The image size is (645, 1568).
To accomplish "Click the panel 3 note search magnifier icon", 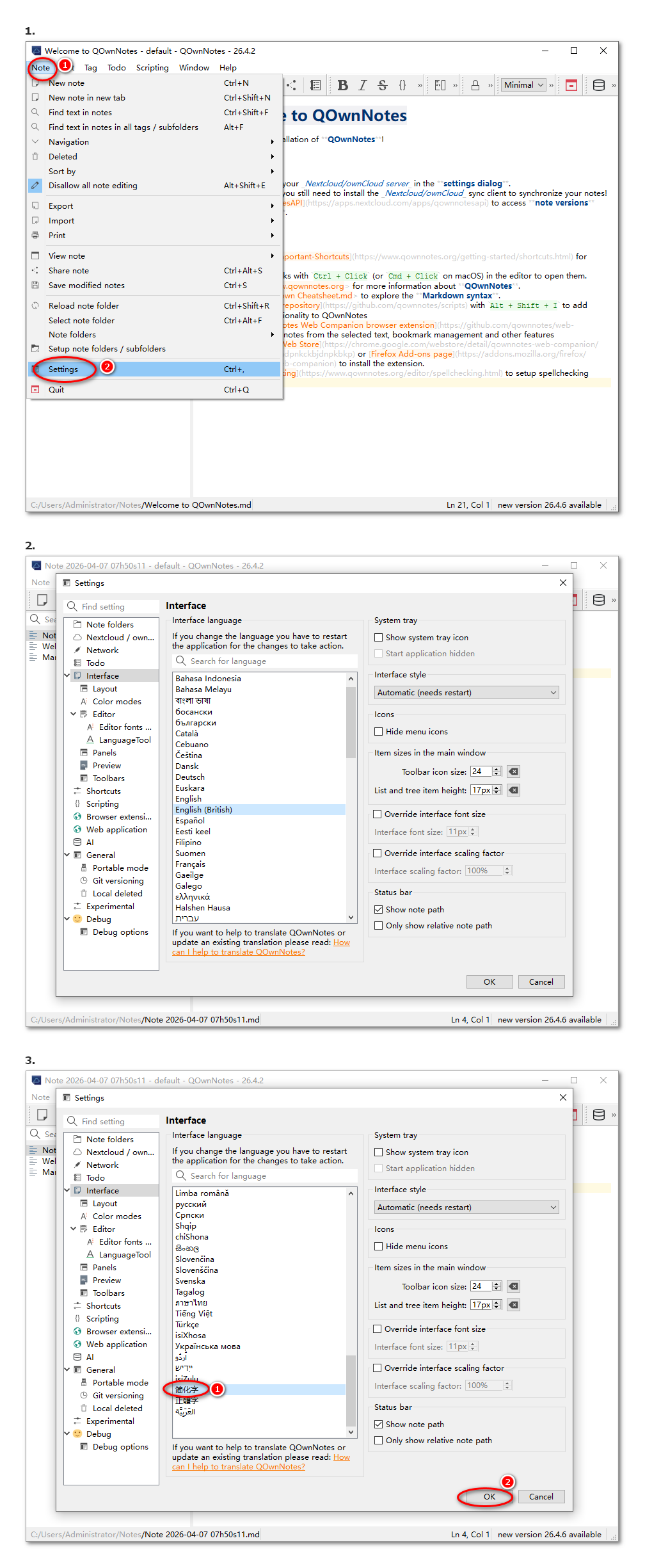I will (35, 1134).
